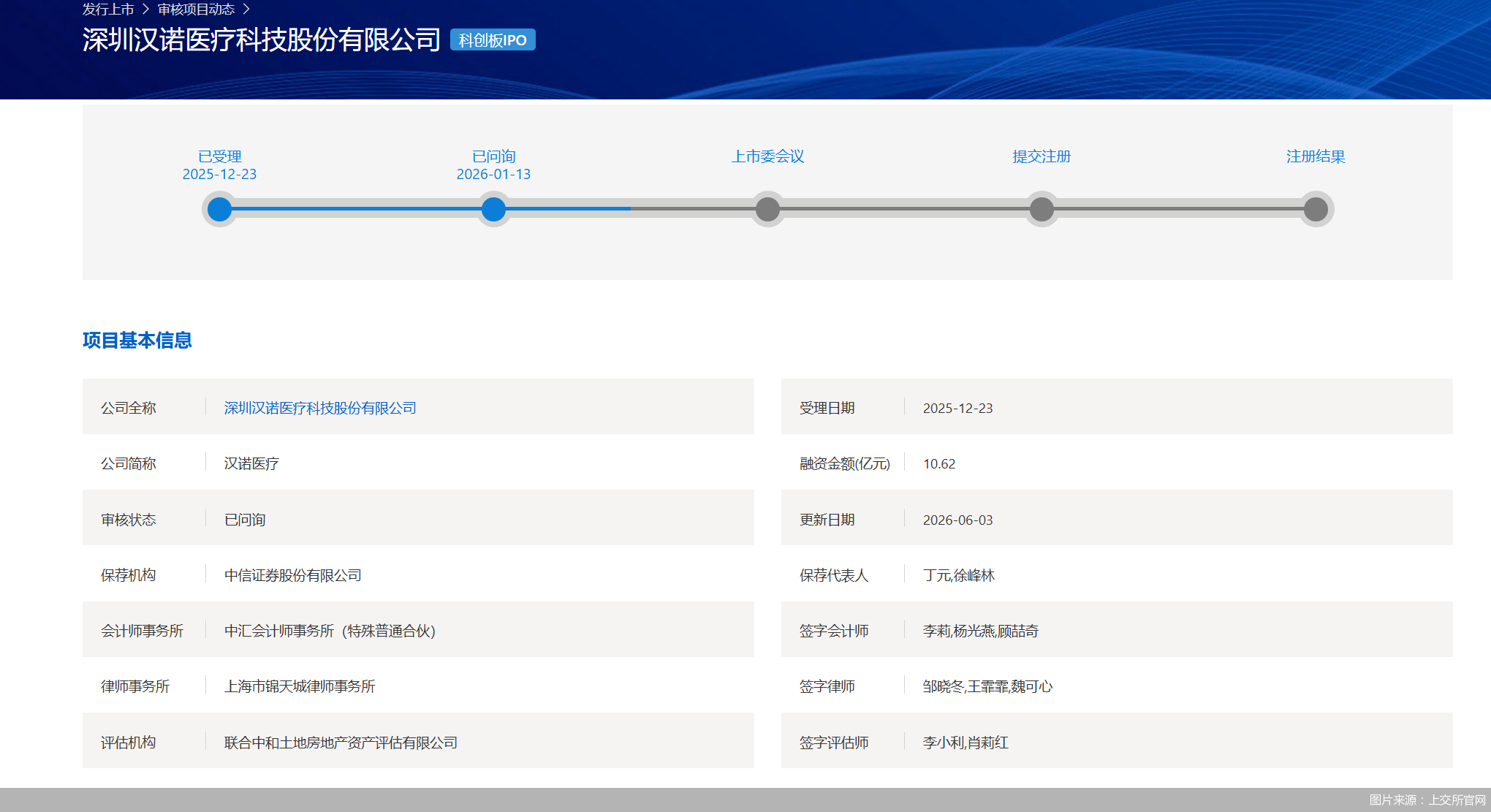
Task: Click the 签字会计师 field label
Action: coord(834,631)
